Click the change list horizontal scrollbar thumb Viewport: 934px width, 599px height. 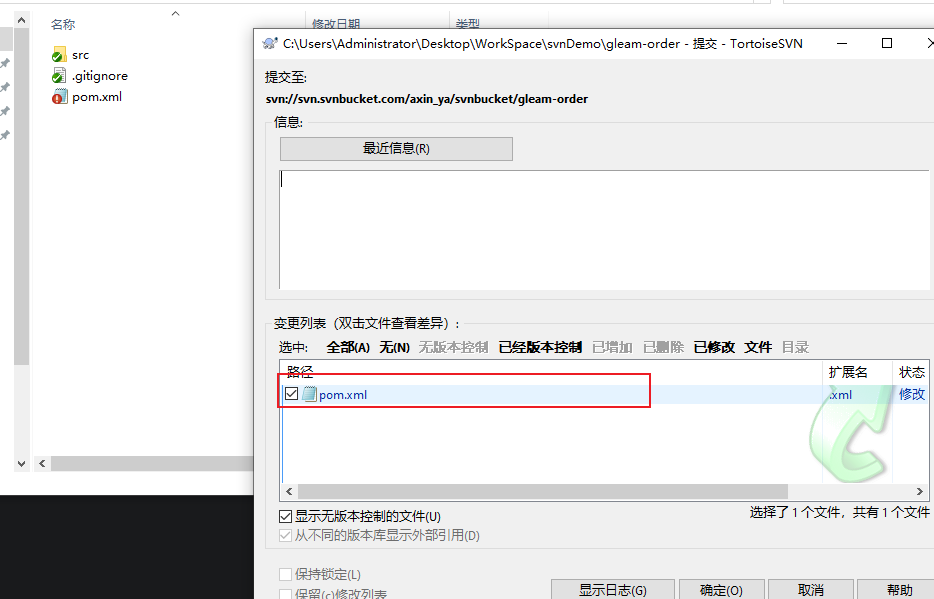[x=543, y=491]
